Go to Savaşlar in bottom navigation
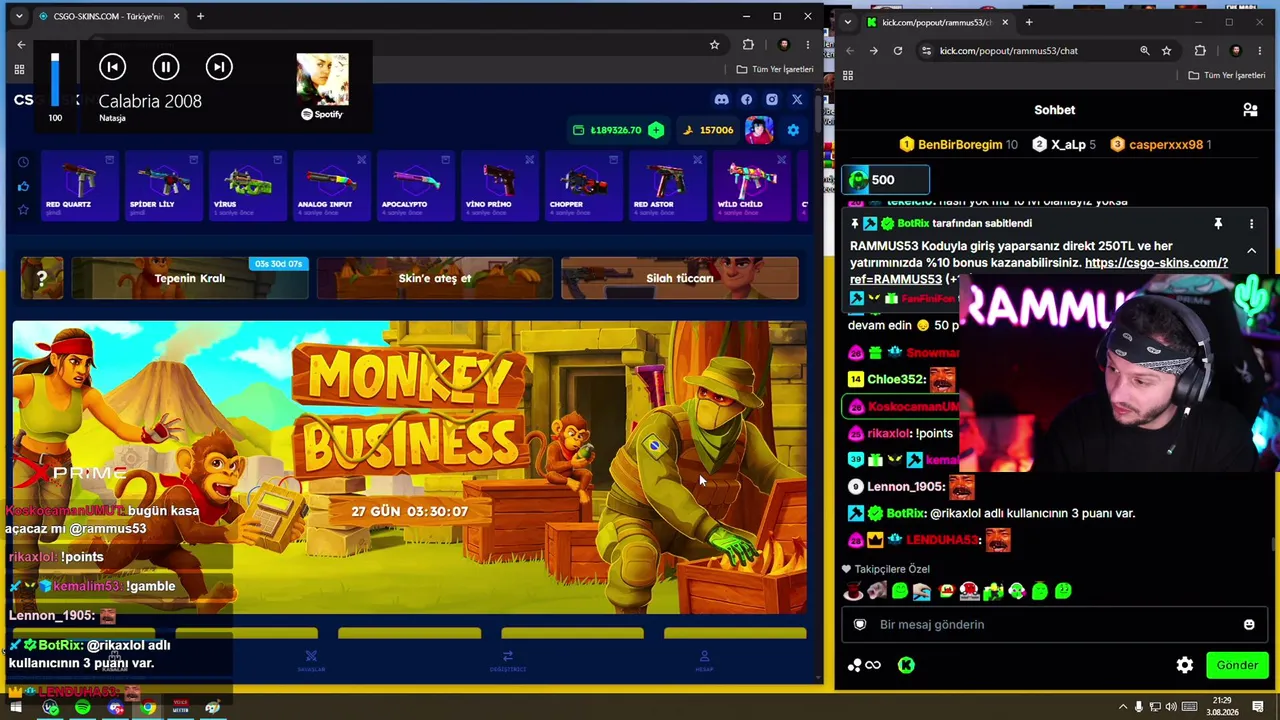The height and width of the screenshot is (720, 1280). [x=311, y=661]
